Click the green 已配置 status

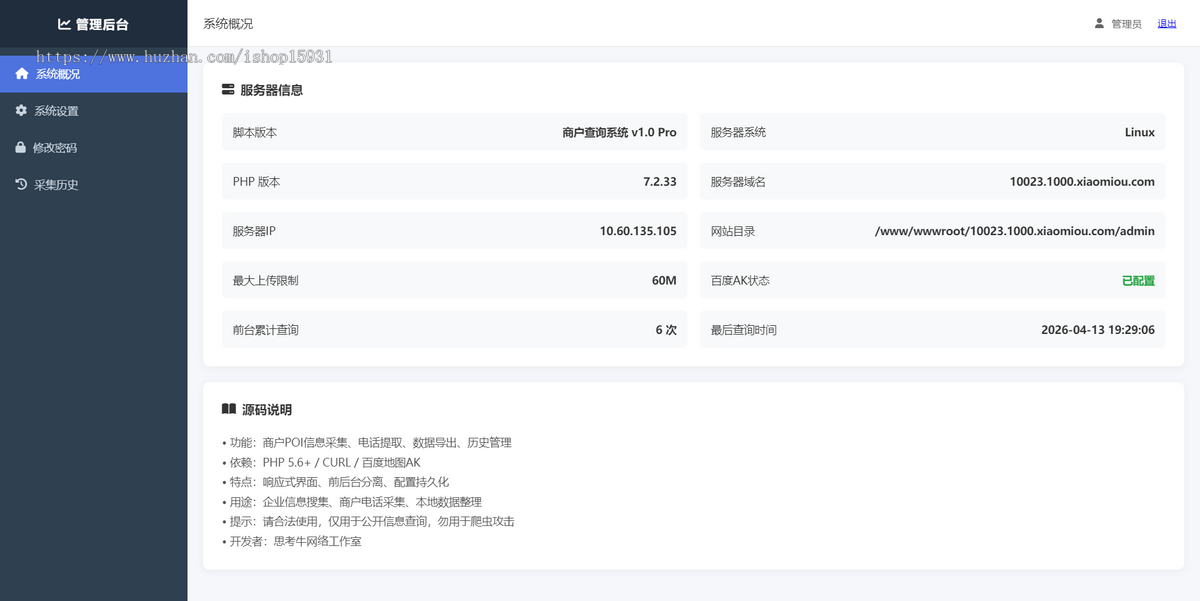[1139, 281]
